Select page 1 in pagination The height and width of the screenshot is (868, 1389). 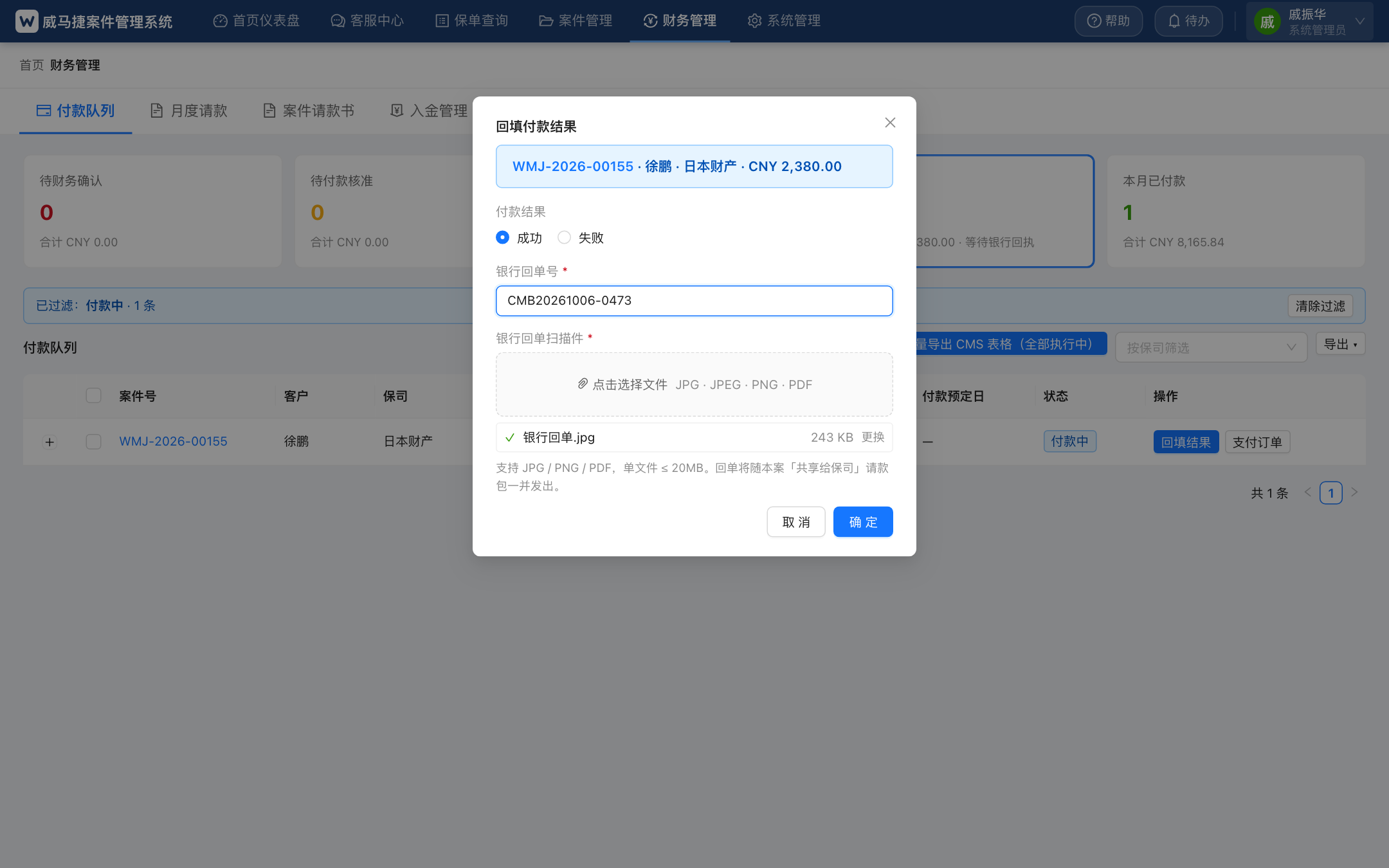tap(1330, 493)
